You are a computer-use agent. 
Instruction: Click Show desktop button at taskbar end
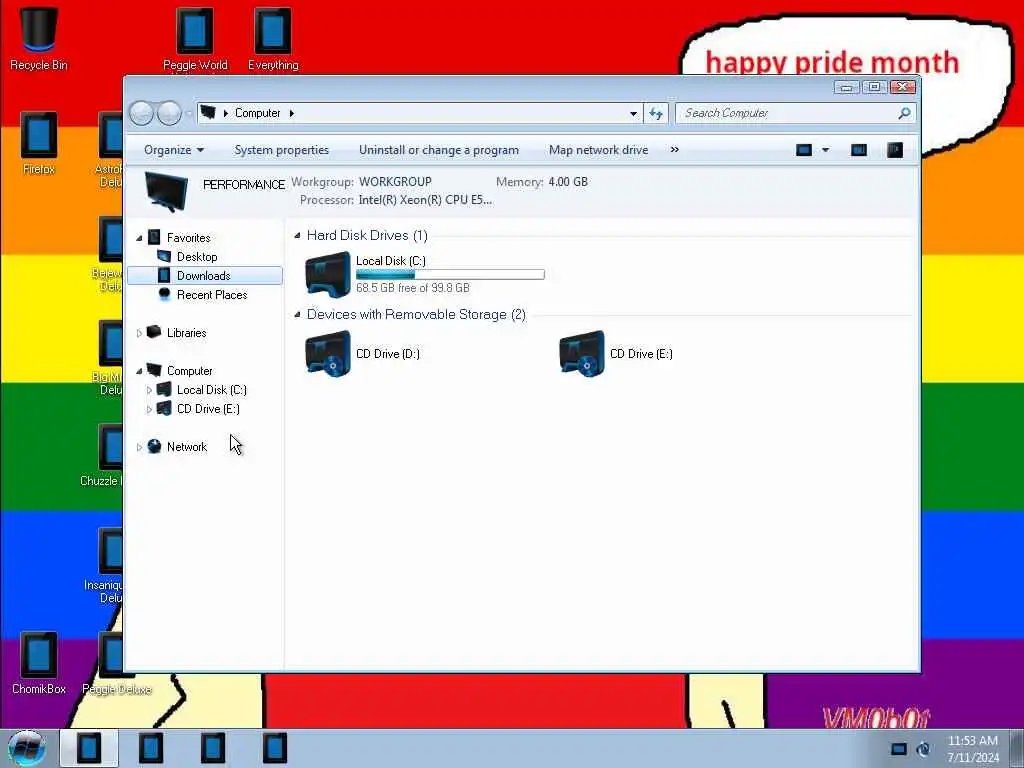(1017, 748)
